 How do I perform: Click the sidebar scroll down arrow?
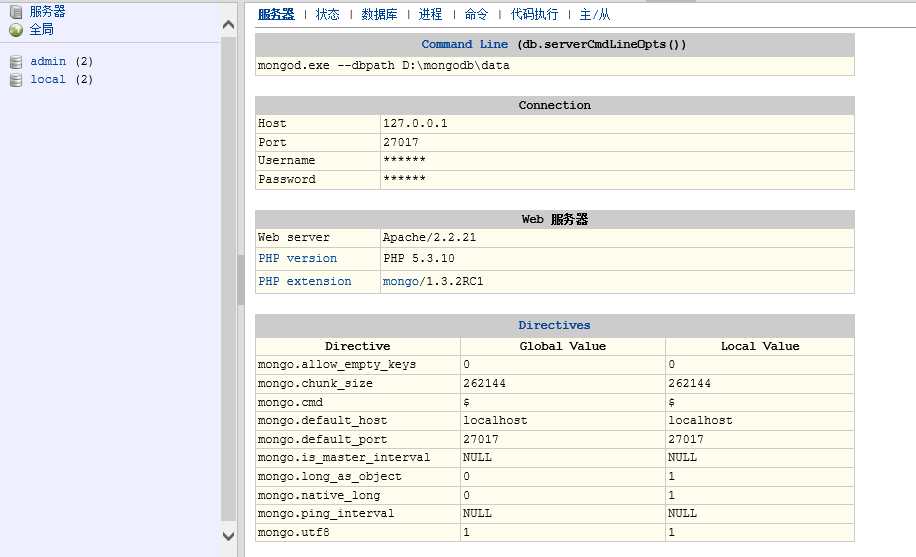[228, 535]
